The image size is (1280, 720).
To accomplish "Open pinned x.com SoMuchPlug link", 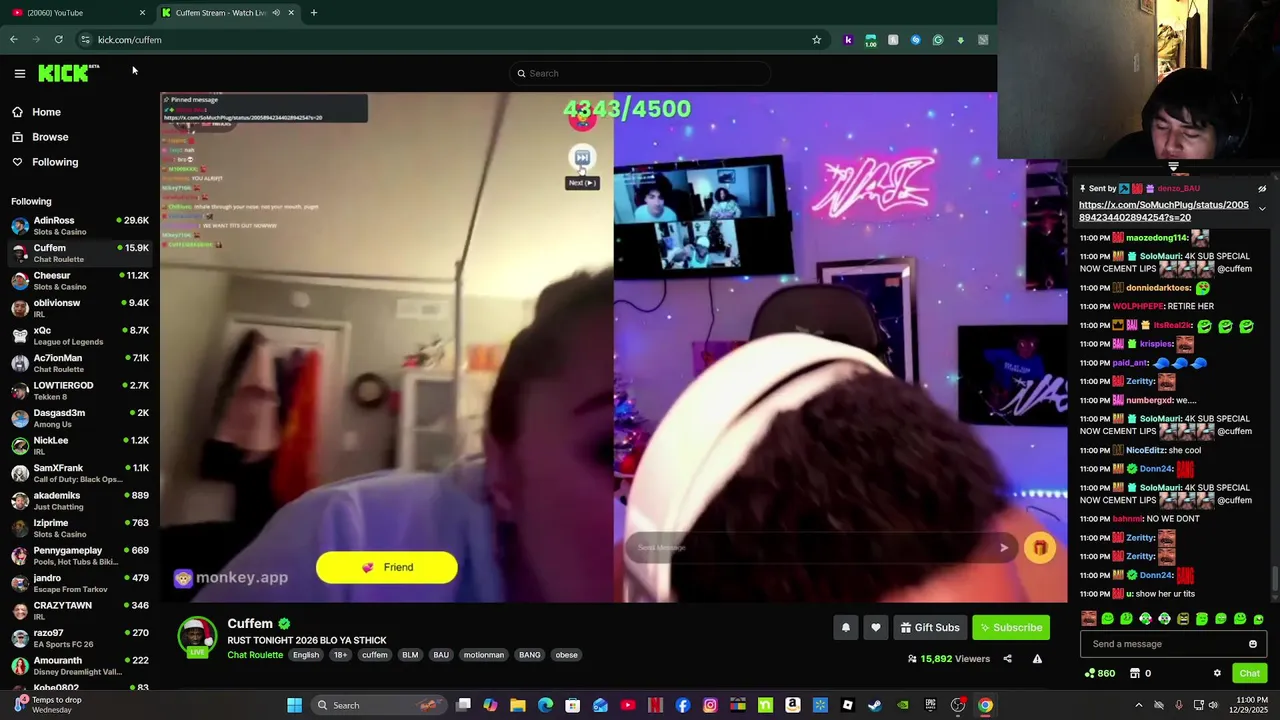I will (1163, 211).
